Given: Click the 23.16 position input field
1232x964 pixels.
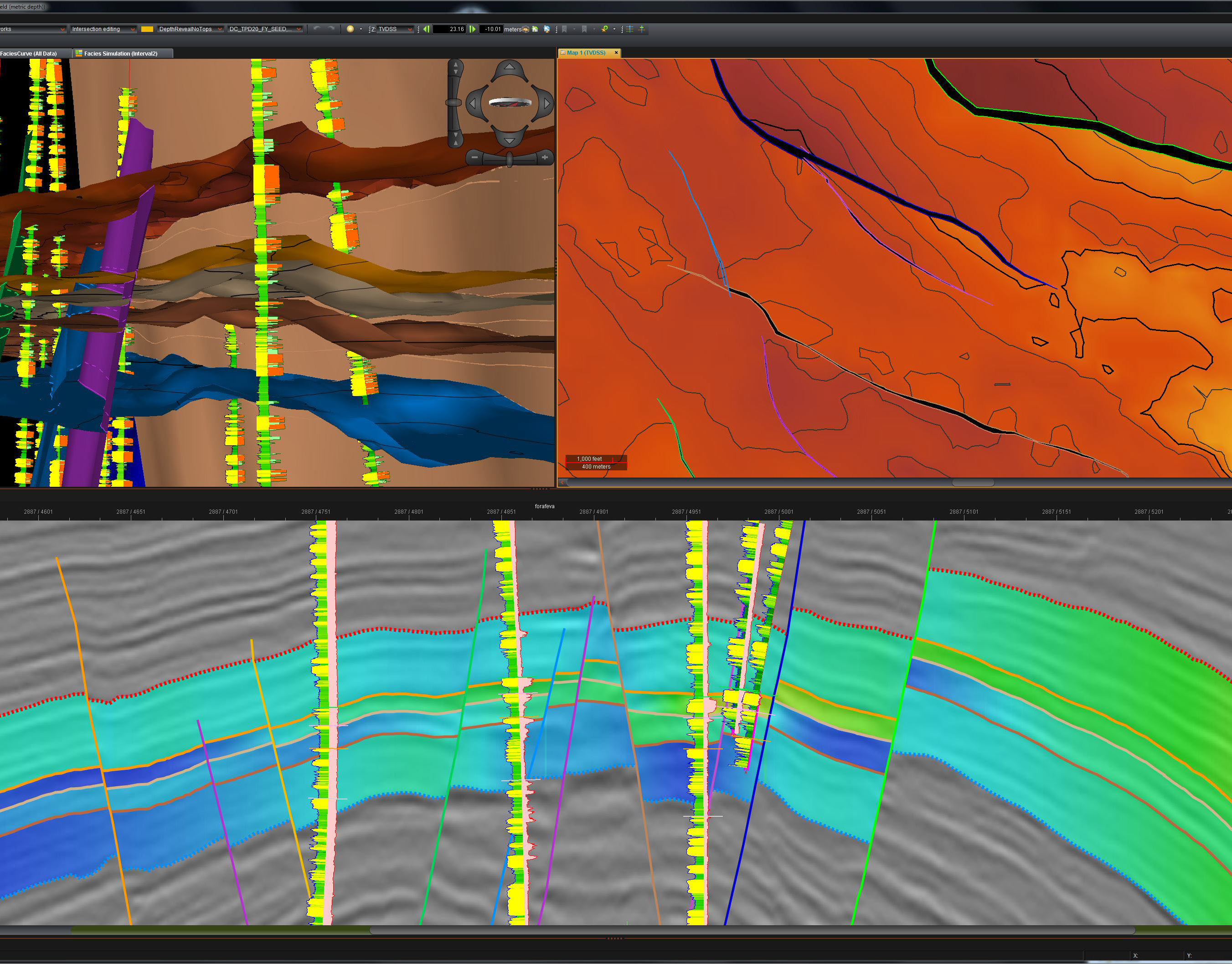Looking at the screenshot, I should tap(450, 29).
